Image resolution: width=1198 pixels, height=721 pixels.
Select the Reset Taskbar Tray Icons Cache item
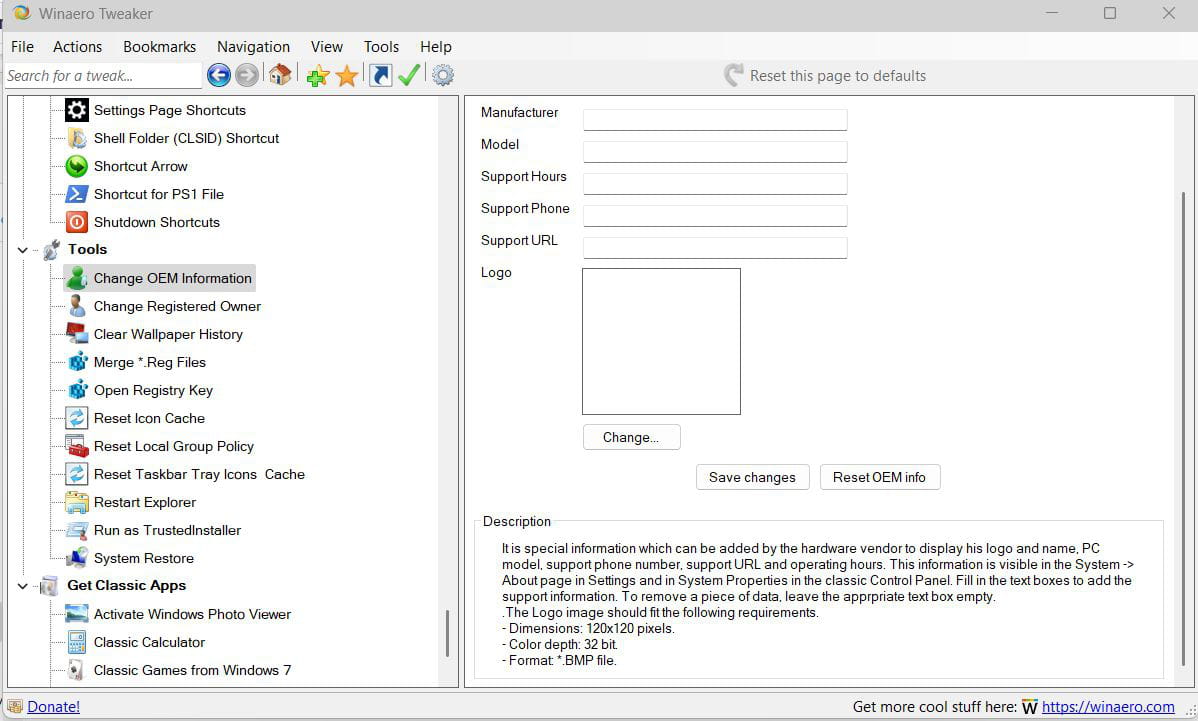point(199,474)
